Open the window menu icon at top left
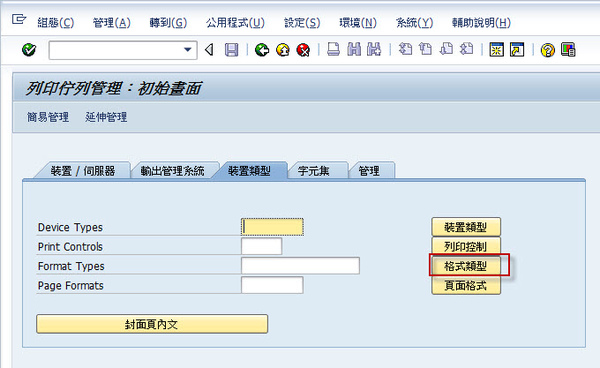Screen dimensions: 600x368 click(x=18, y=19)
